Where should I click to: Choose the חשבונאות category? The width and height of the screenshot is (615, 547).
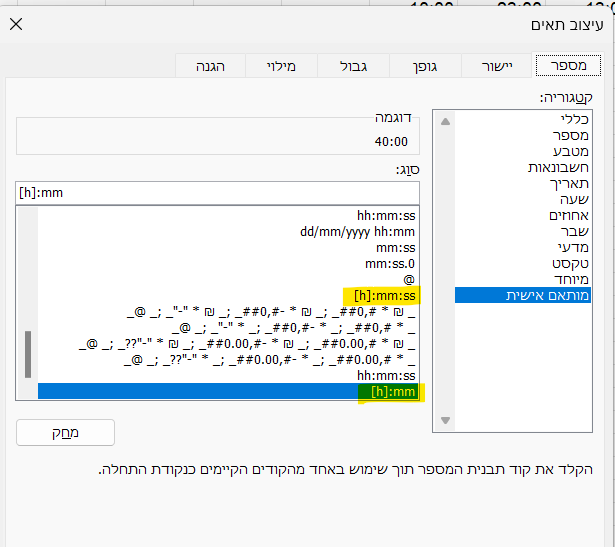(522, 167)
